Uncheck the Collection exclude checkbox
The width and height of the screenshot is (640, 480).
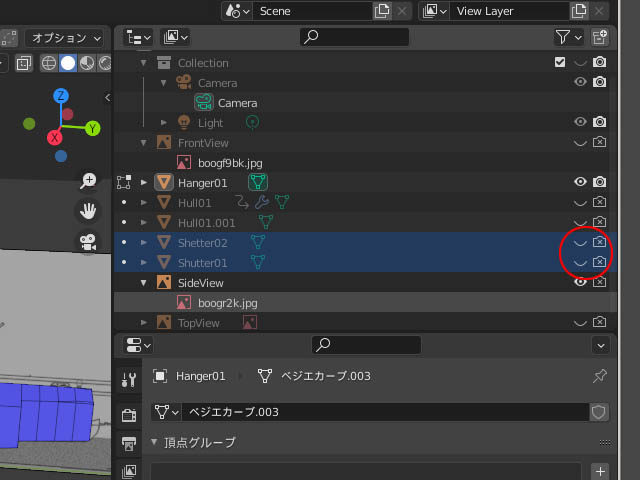(560, 62)
